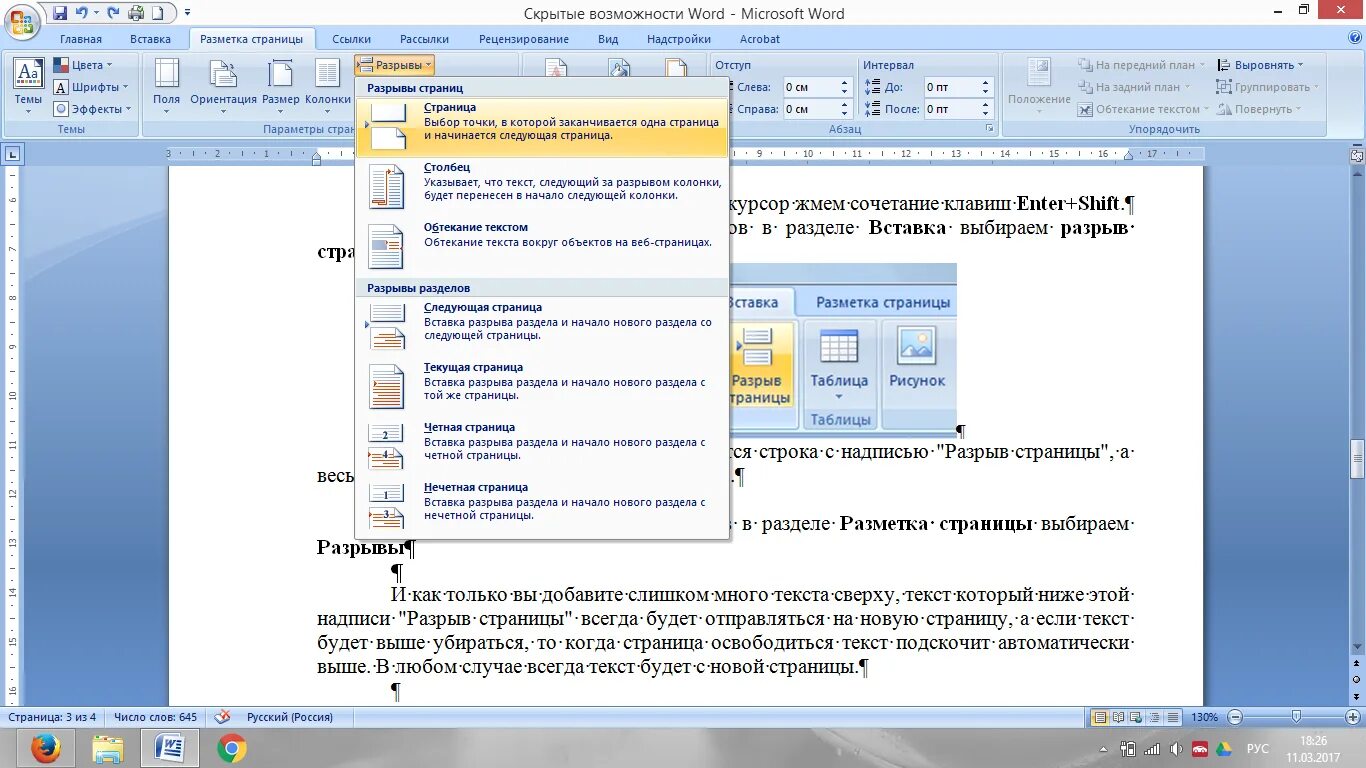
Task: Switch to Print Layout view in status bar
Action: pos(1101,717)
